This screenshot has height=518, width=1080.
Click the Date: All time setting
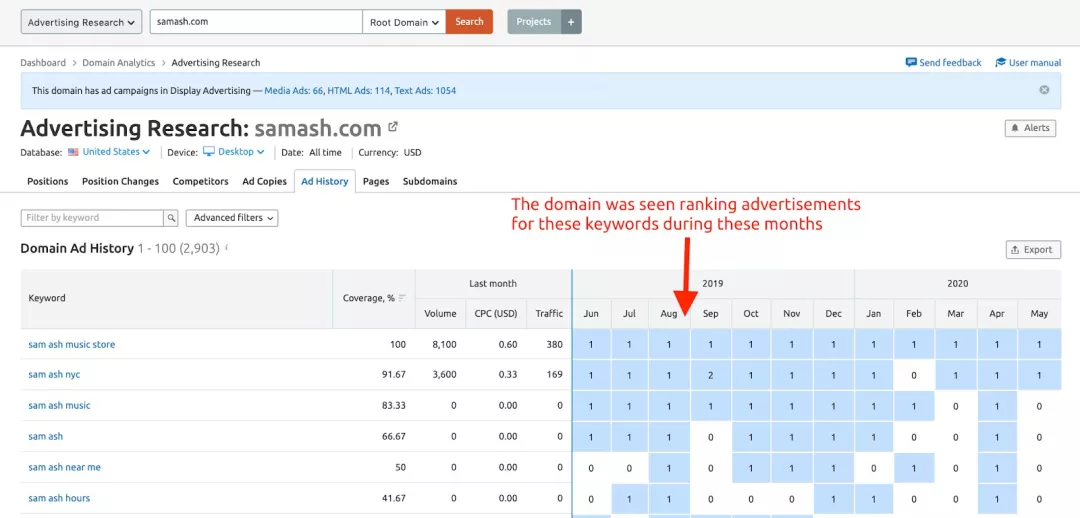(310, 152)
